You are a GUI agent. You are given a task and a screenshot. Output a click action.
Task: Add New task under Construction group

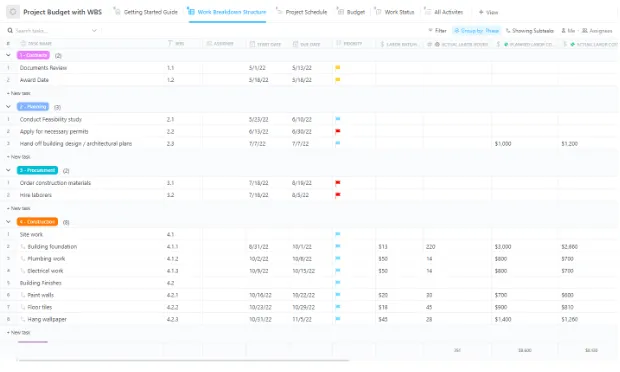point(19,332)
